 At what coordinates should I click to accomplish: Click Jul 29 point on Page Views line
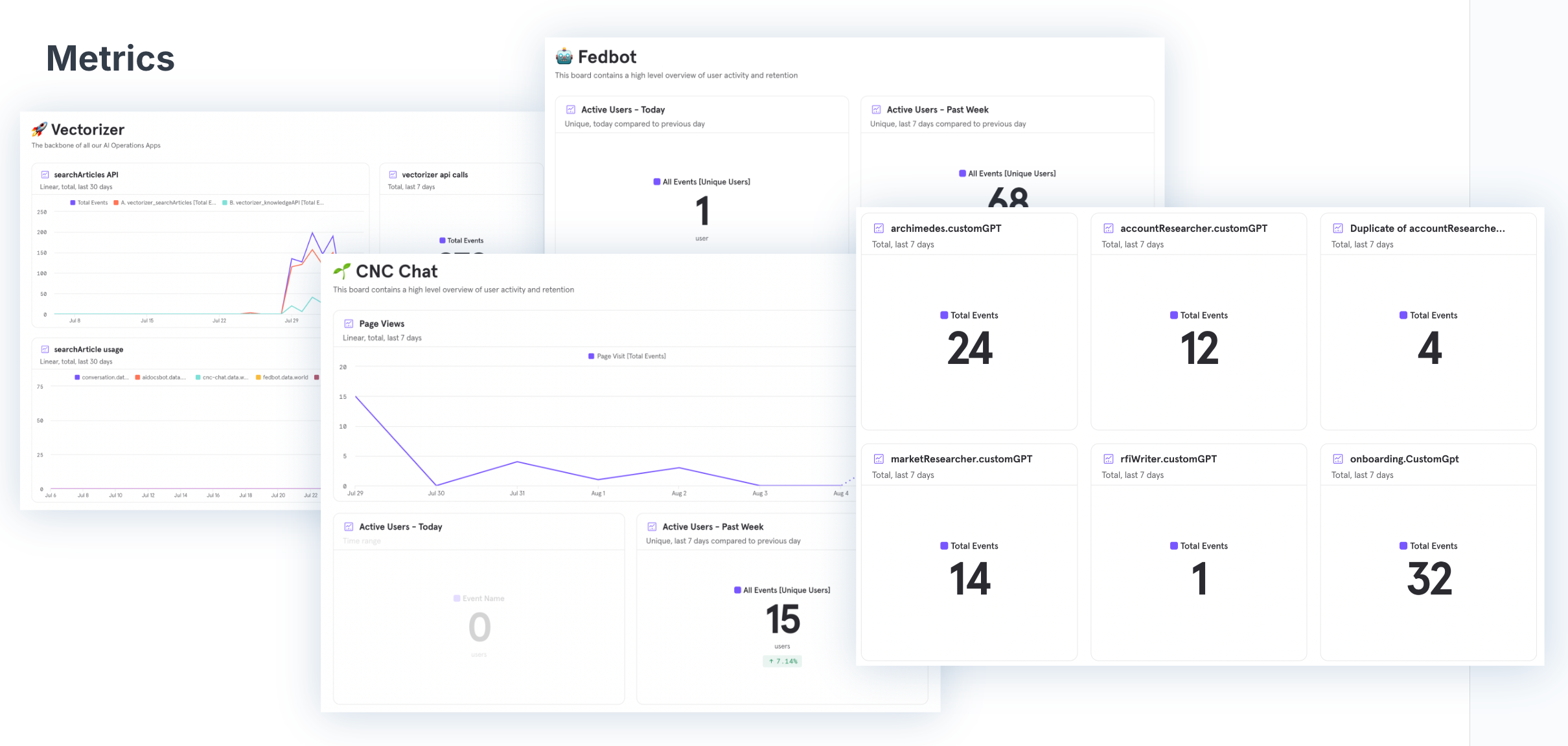[x=356, y=396]
